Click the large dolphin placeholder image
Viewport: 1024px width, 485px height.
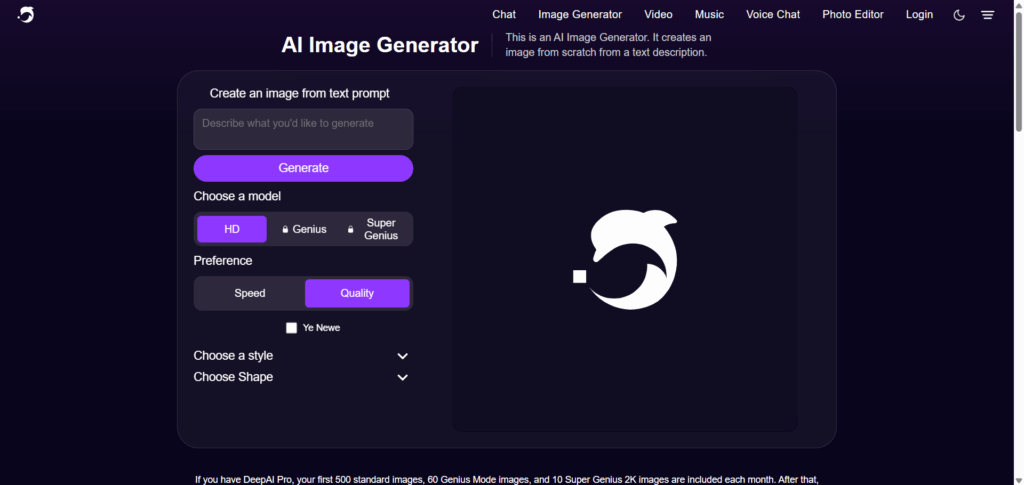pyautogui.click(x=625, y=260)
